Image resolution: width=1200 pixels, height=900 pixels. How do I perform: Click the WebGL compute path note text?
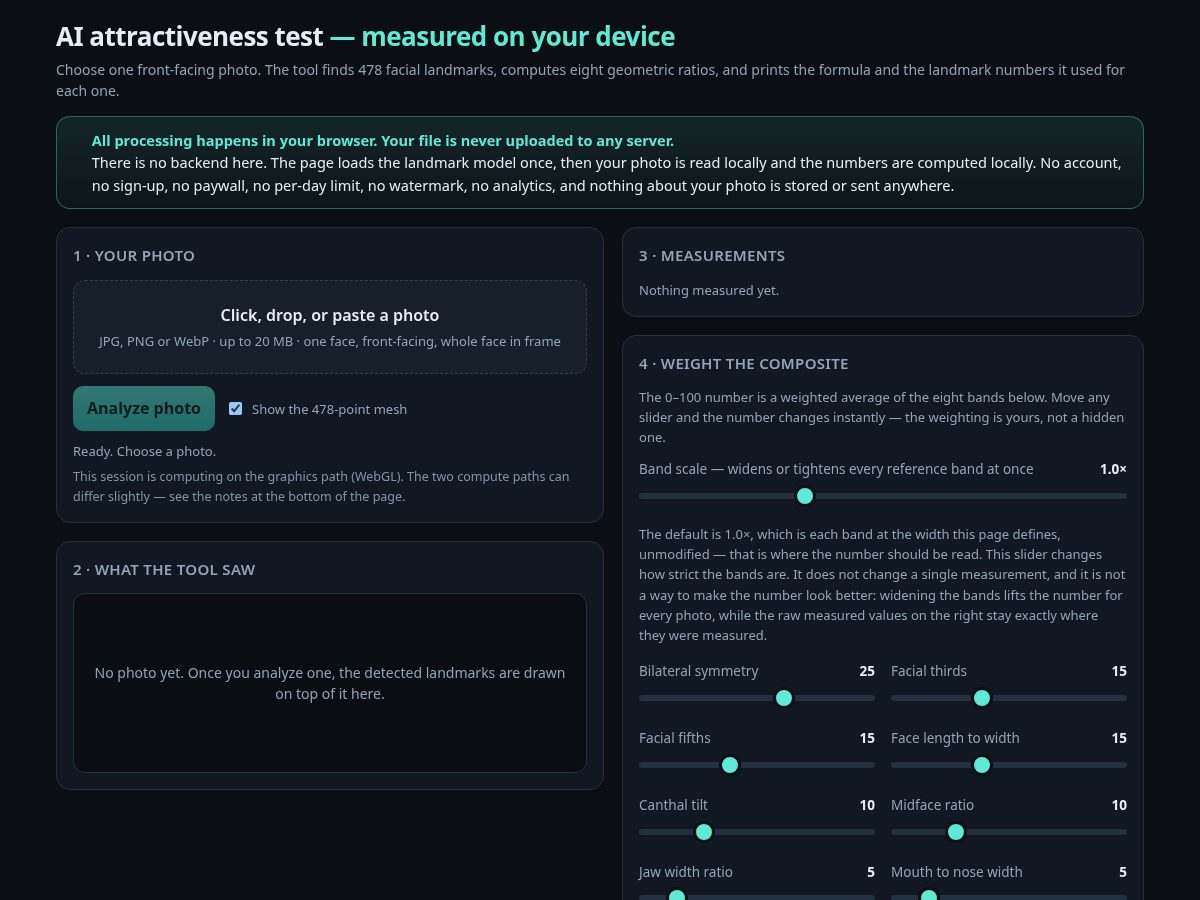click(322, 486)
